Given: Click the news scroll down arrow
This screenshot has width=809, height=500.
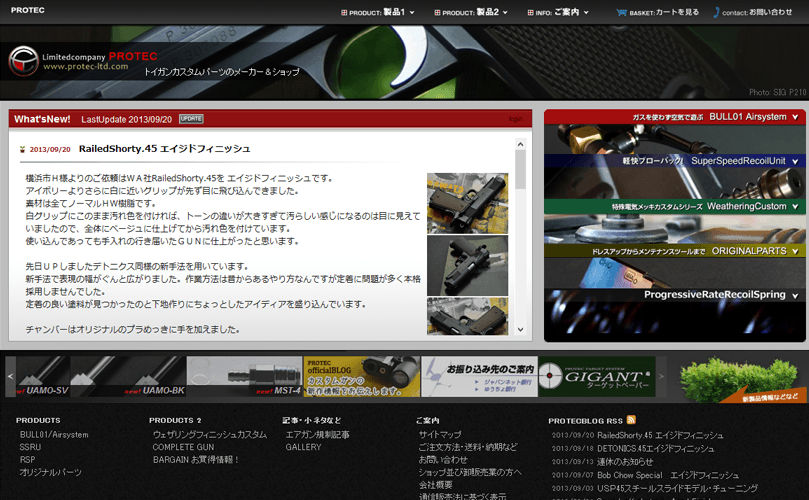Looking at the screenshot, I should point(520,329).
